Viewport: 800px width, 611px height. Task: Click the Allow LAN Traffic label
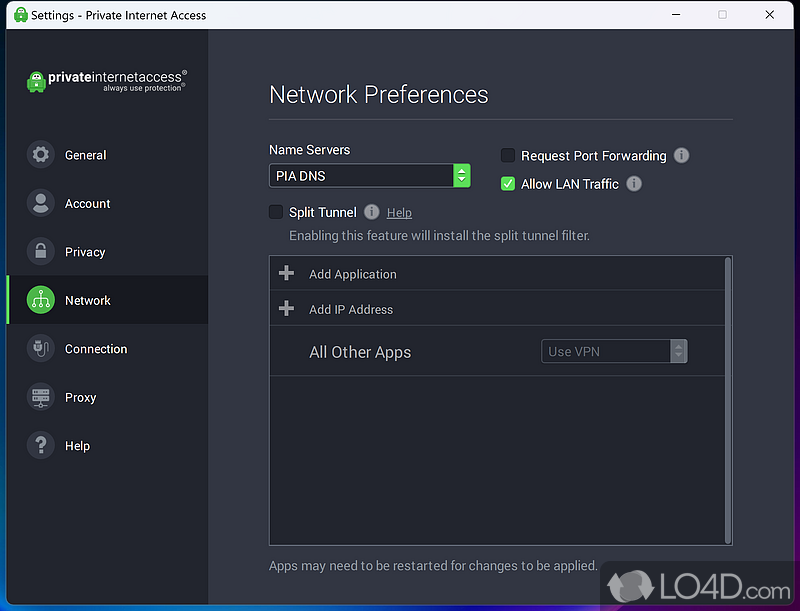click(569, 184)
